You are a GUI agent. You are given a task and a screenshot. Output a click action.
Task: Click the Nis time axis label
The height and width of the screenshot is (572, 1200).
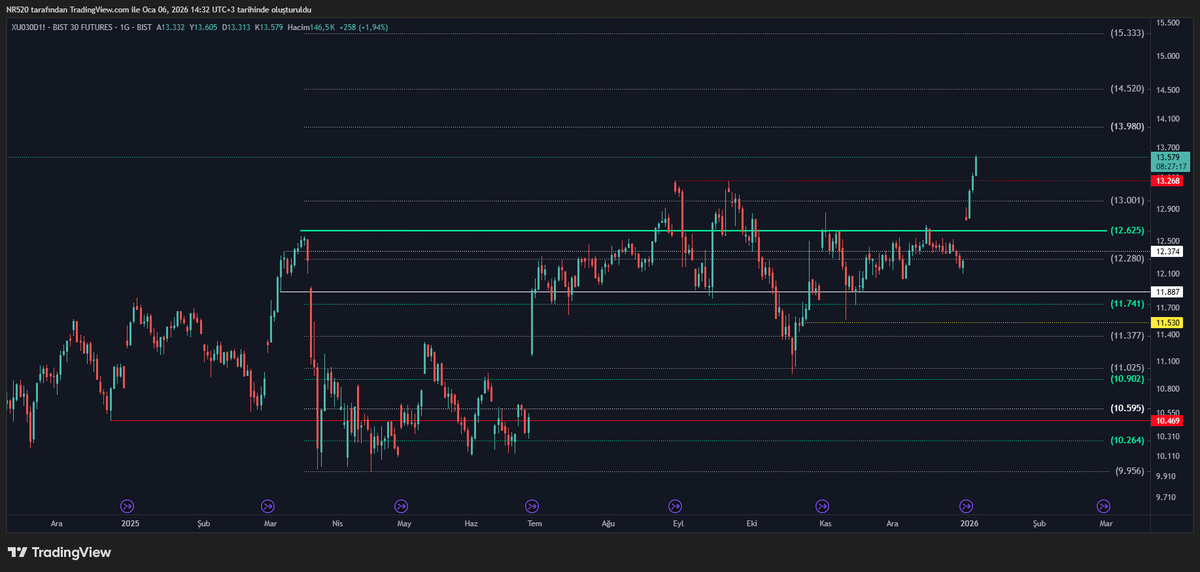coord(337,523)
